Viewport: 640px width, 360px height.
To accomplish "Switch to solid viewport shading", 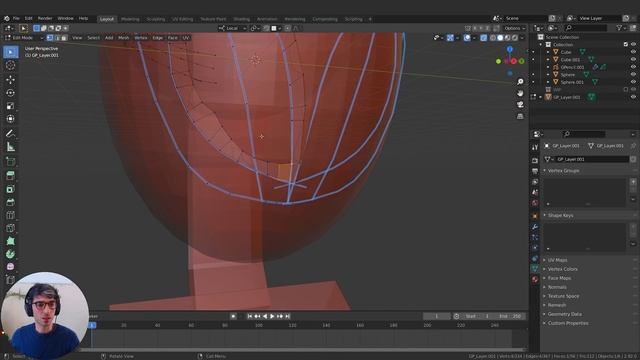I will click(x=500, y=38).
